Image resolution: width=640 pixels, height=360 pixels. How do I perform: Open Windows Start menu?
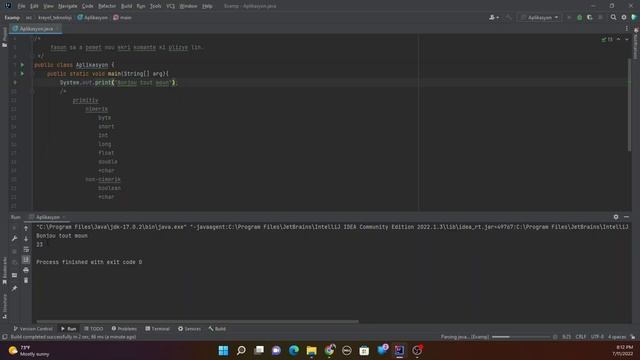(x=223, y=350)
